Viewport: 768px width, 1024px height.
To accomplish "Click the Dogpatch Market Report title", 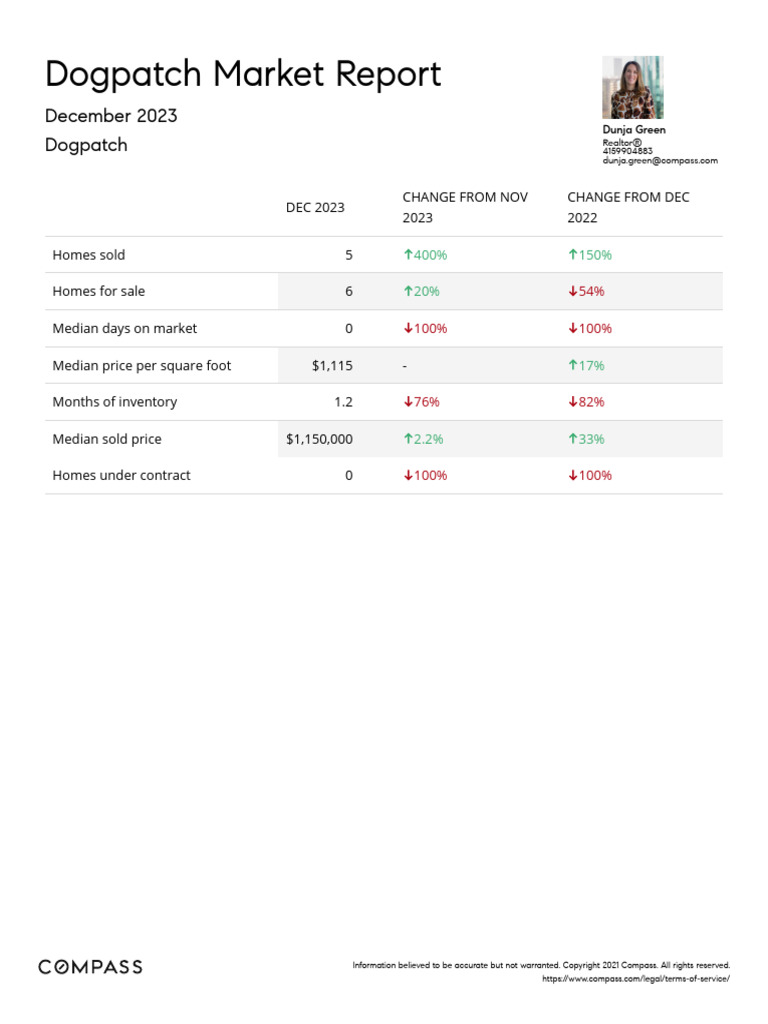I will pyautogui.click(x=243, y=74).
